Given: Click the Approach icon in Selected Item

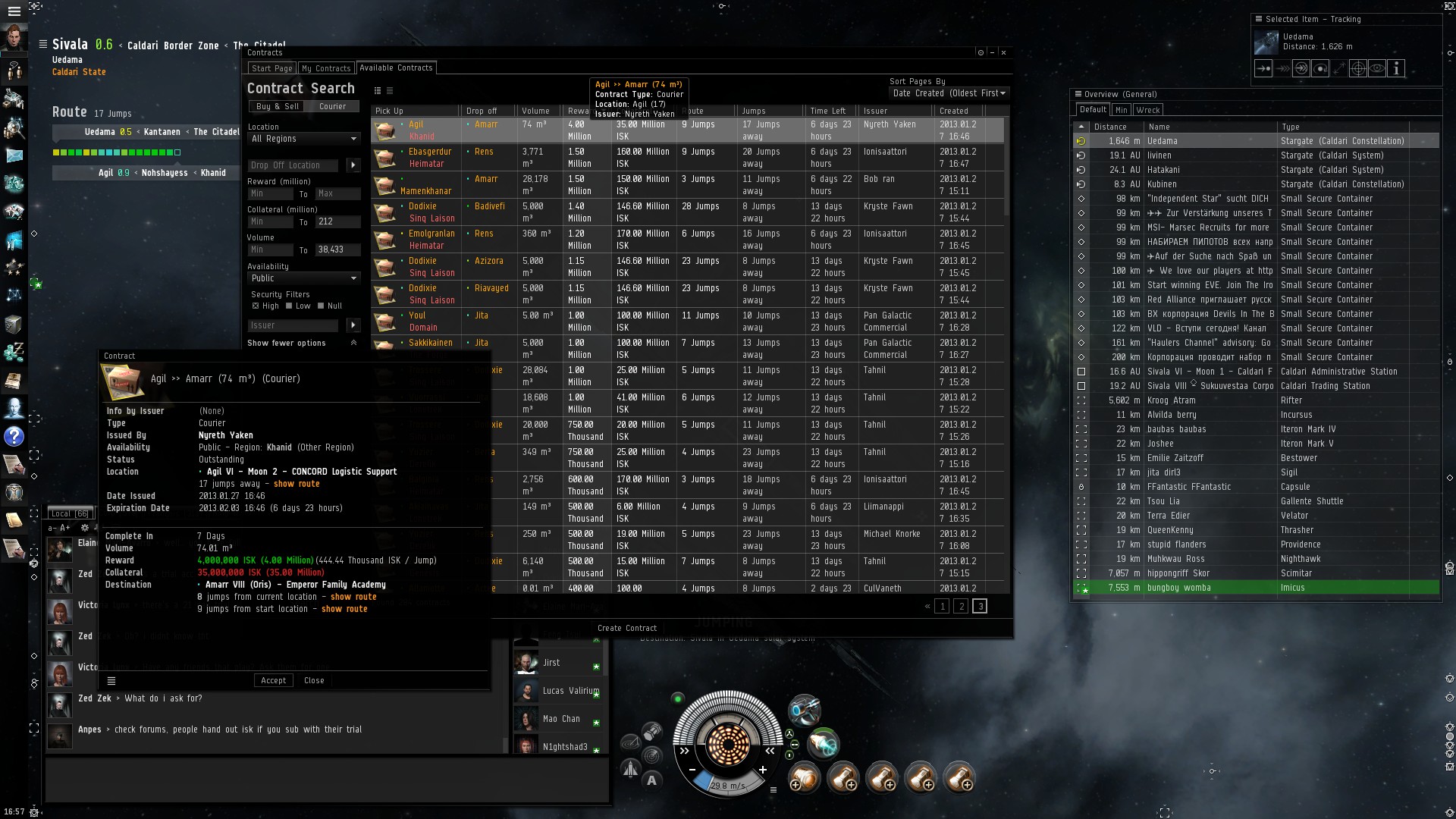Looking at the screenshot, I should (1263, 68).
